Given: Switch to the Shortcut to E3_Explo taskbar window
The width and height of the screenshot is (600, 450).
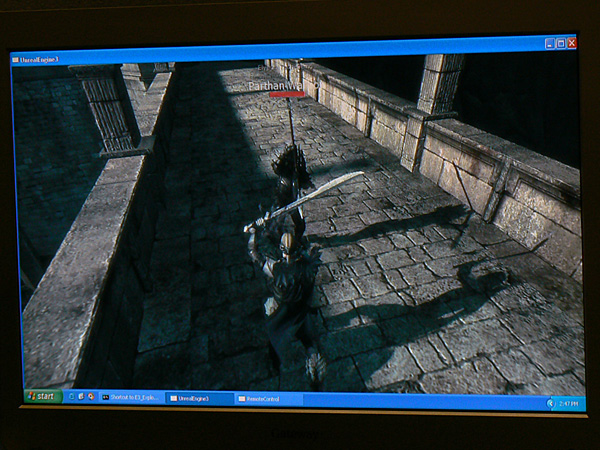Looking at the screenshot, I should (x=132, y=397).
